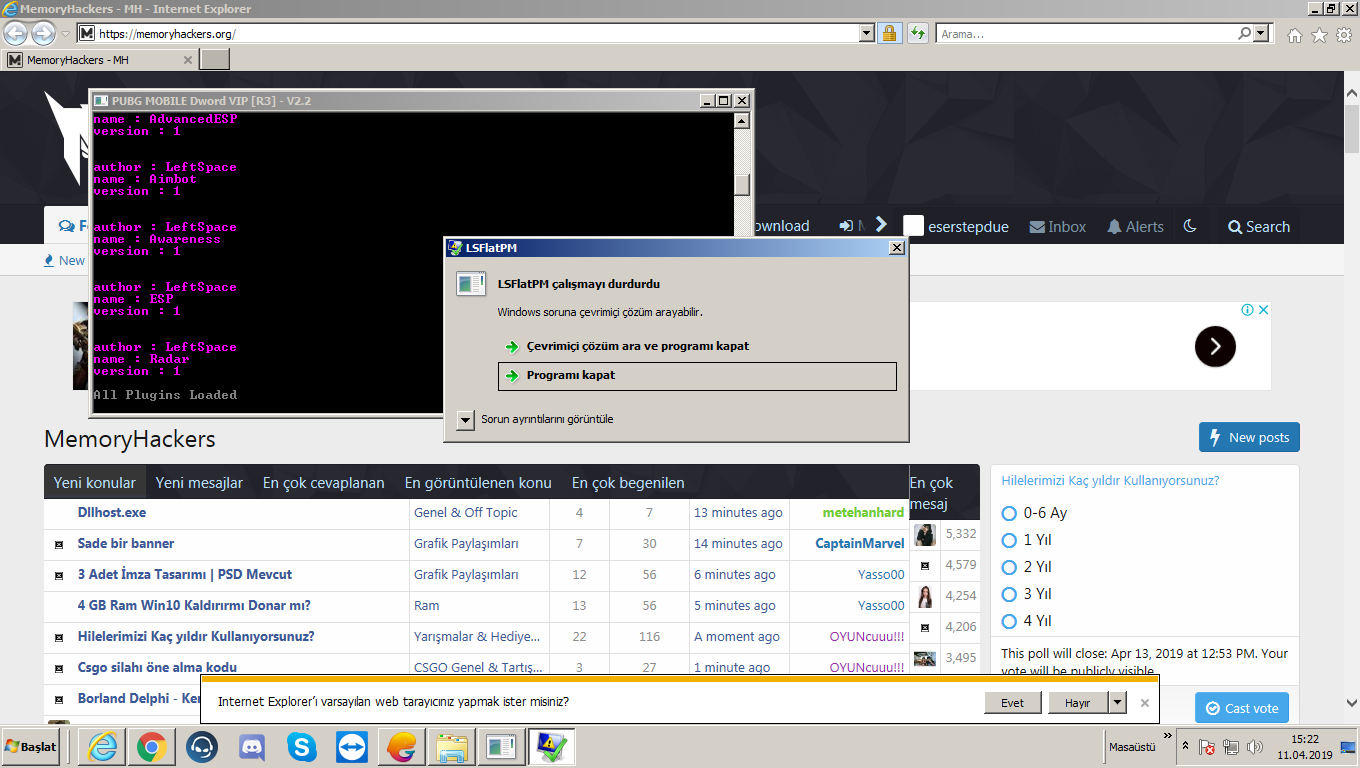Expand the forum navbar overflow chevron
Screen dimensions: 1360x768
pos(881,225)
